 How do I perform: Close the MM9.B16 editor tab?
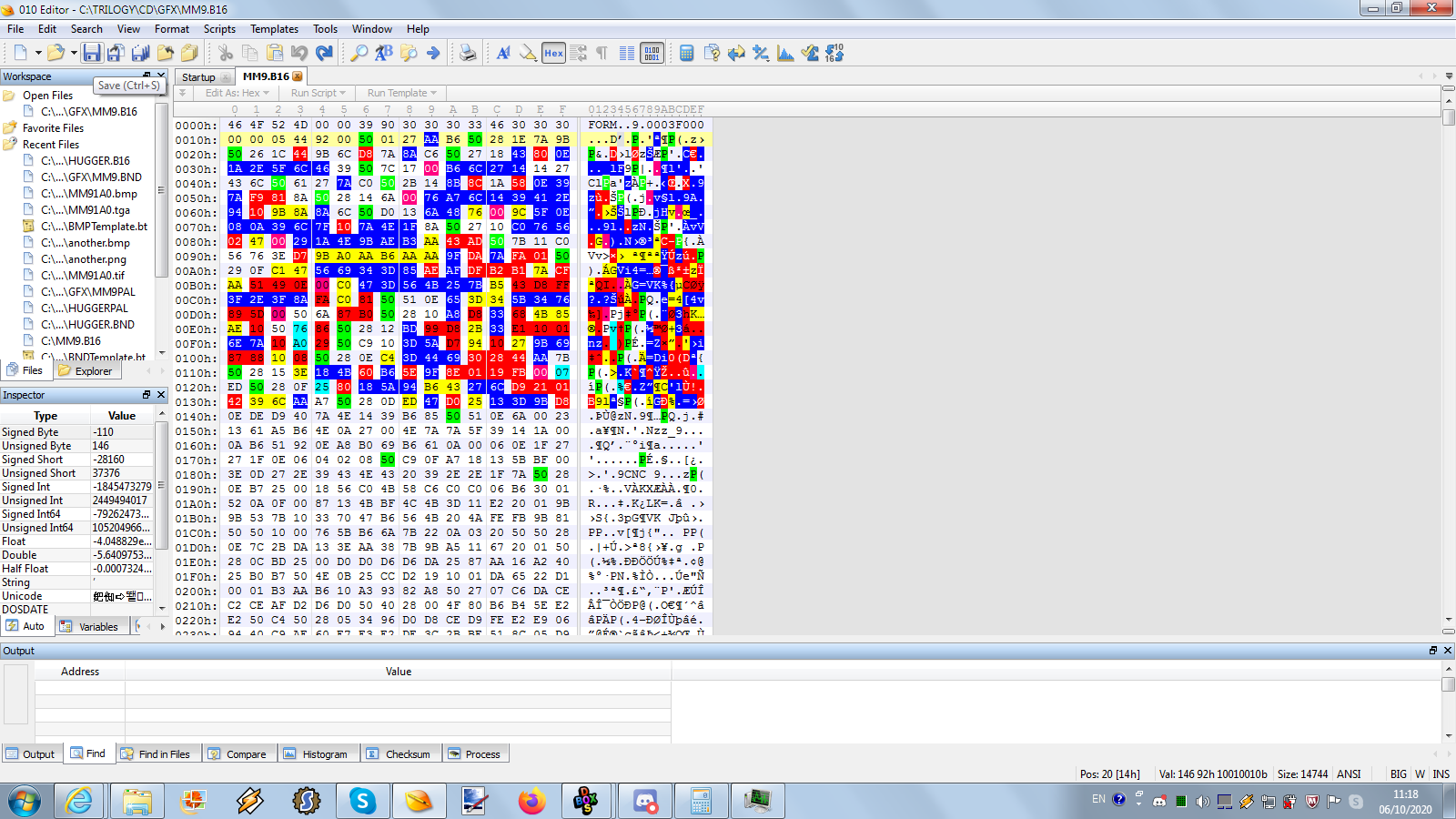(298, 76)
